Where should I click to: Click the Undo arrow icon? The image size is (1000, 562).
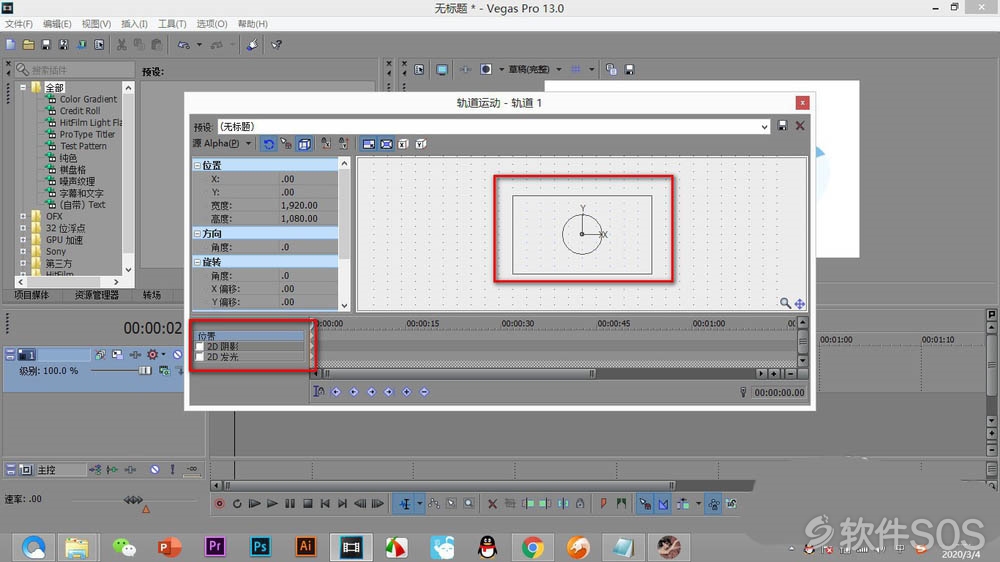(x=184, y=45)
